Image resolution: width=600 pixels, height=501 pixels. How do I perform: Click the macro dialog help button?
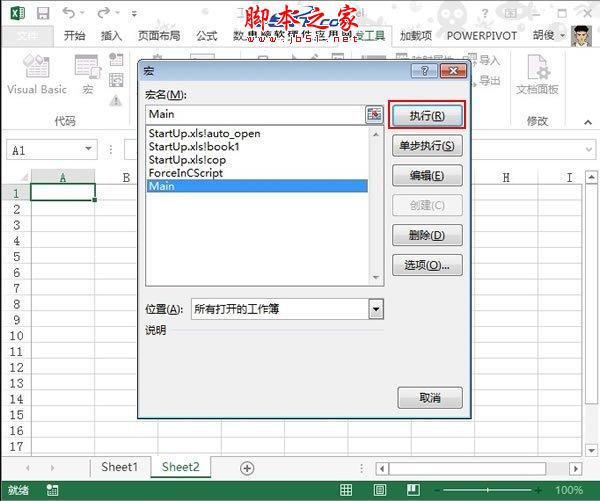[424, 71]
